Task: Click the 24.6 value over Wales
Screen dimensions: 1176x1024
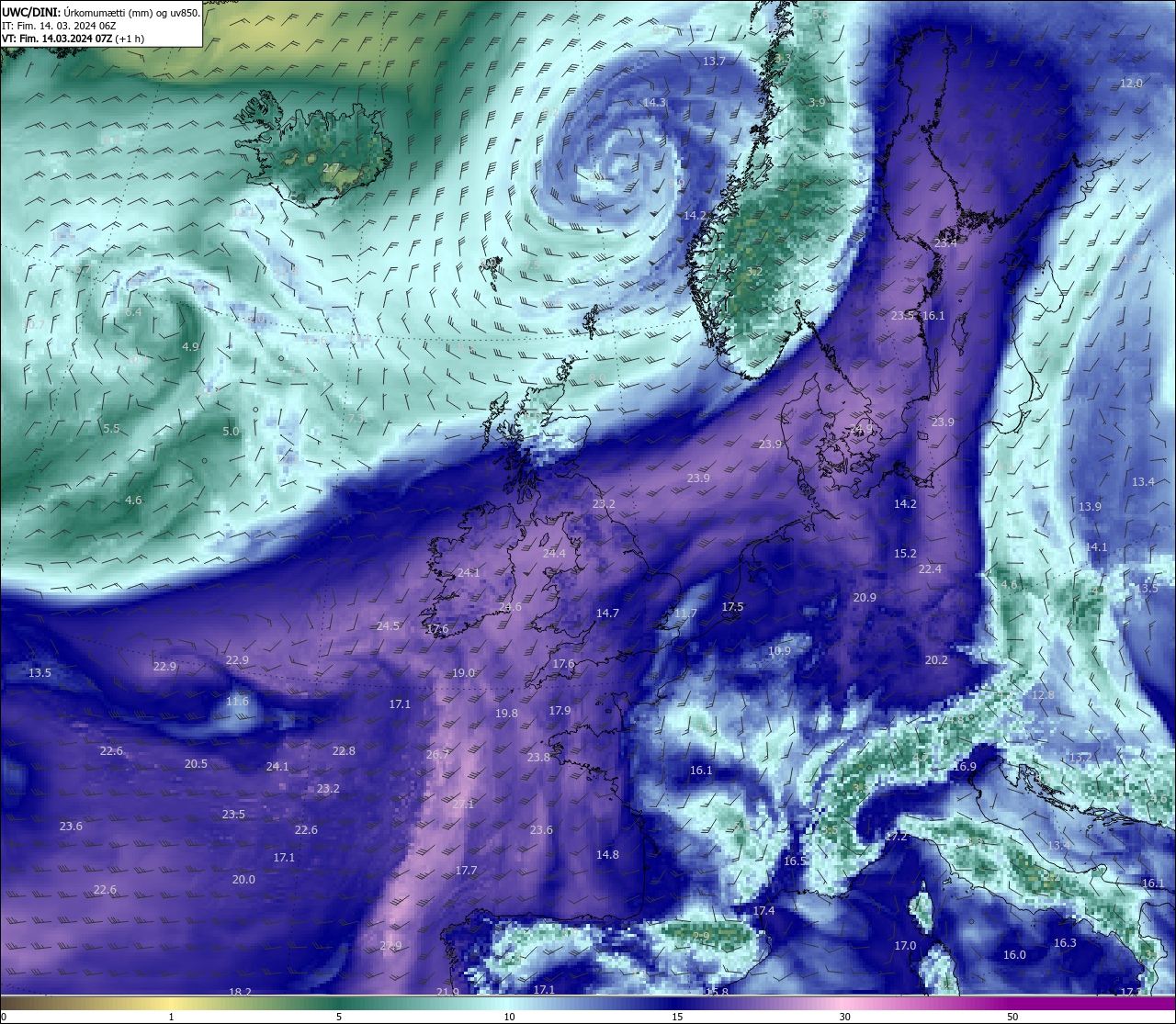Action: pyautogui.click(x=510, y=606)
